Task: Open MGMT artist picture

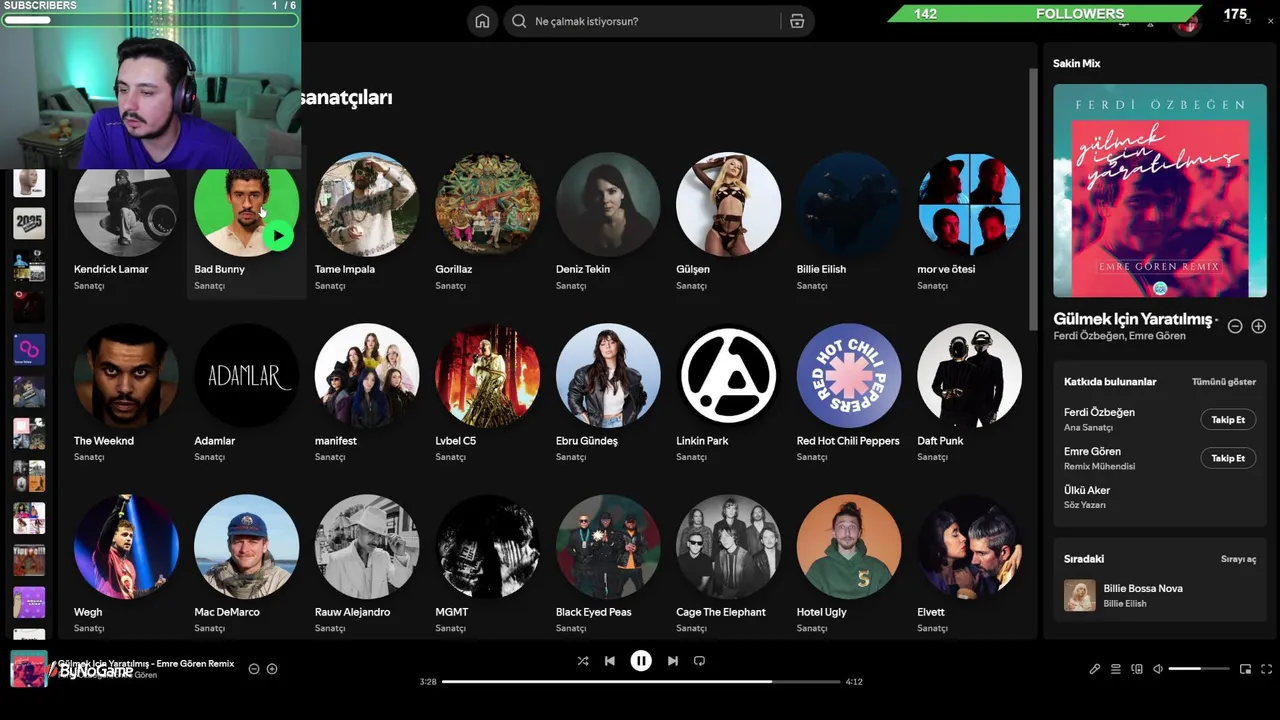Action: [487, 547]
